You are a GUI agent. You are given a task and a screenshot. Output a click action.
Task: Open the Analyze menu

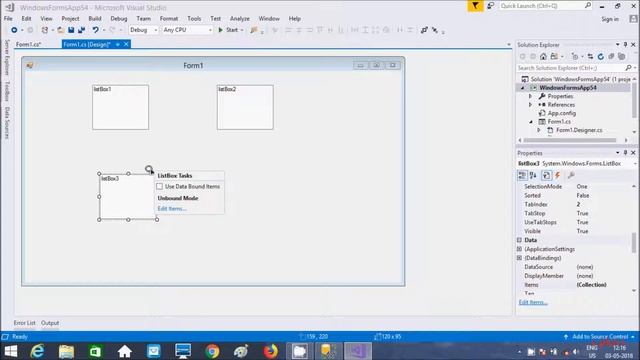[x=240, y=18]
